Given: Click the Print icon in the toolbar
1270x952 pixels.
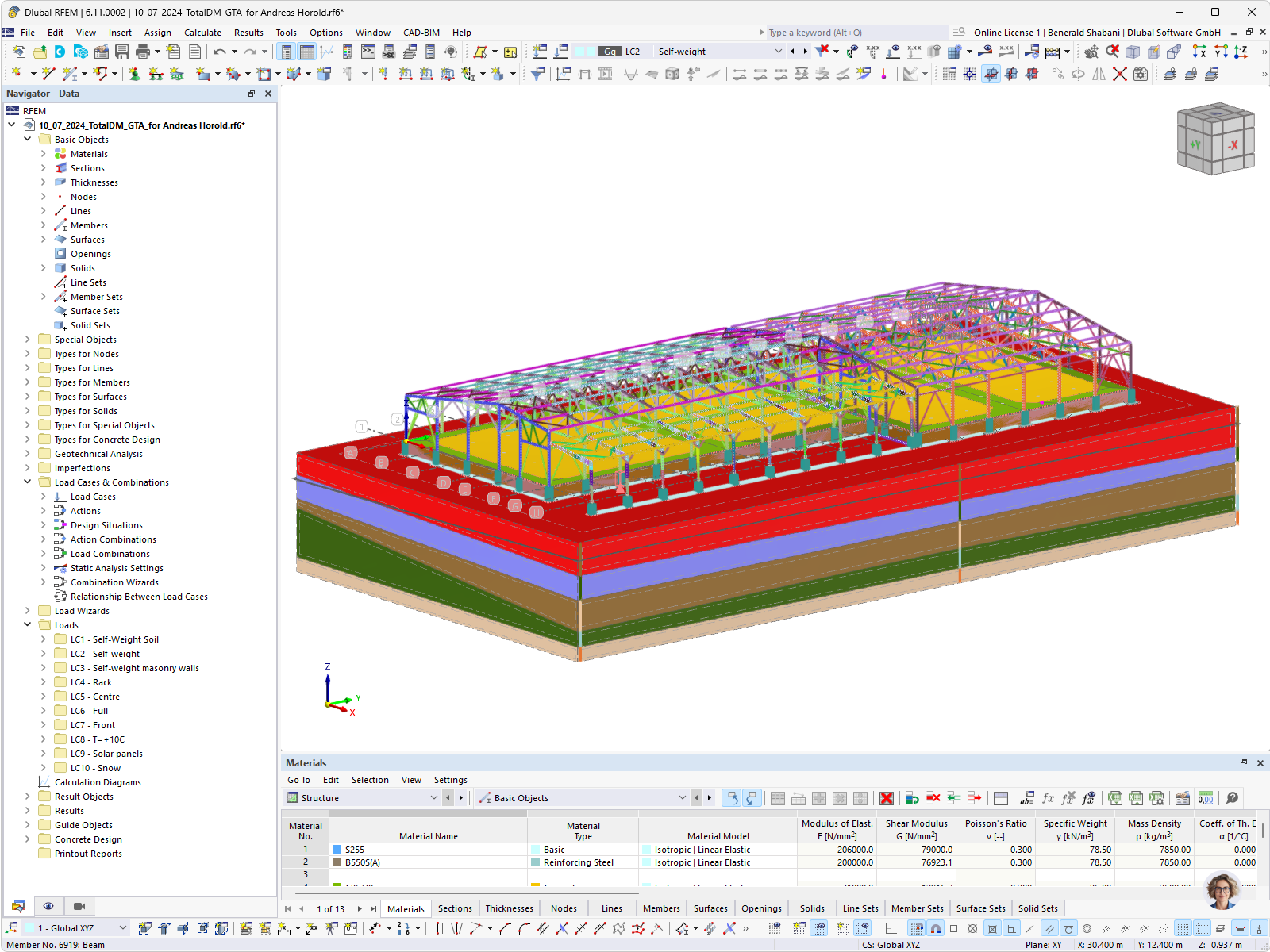Looking at the screenshot, I should (143, 52).
